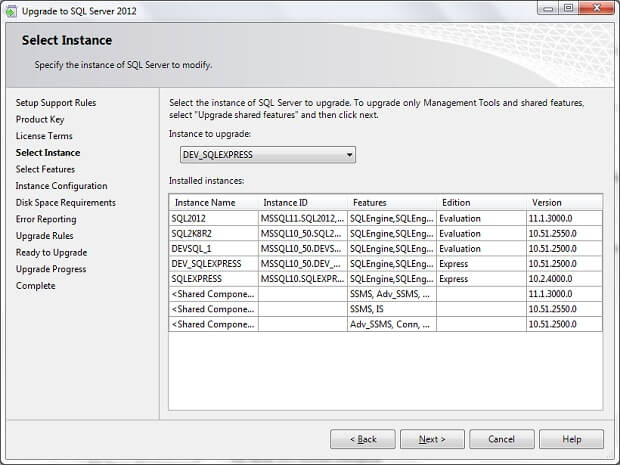
Task: Select the Select Features step
Action: (x=45, y=169)
